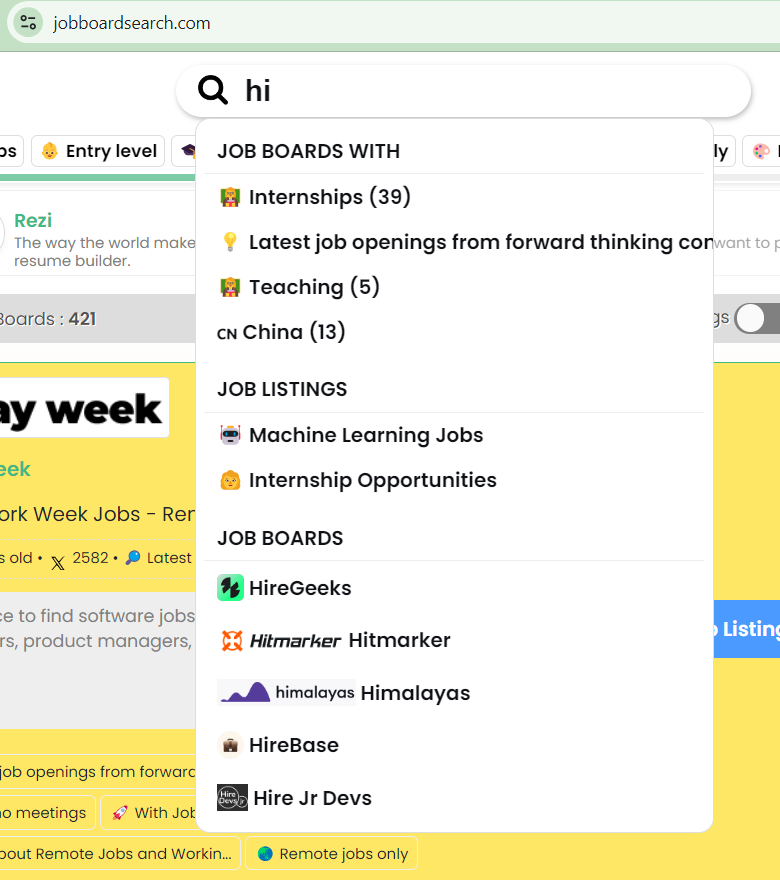Choose the 'Latest job openings from forward thinking' suggestion

[455, 242]
